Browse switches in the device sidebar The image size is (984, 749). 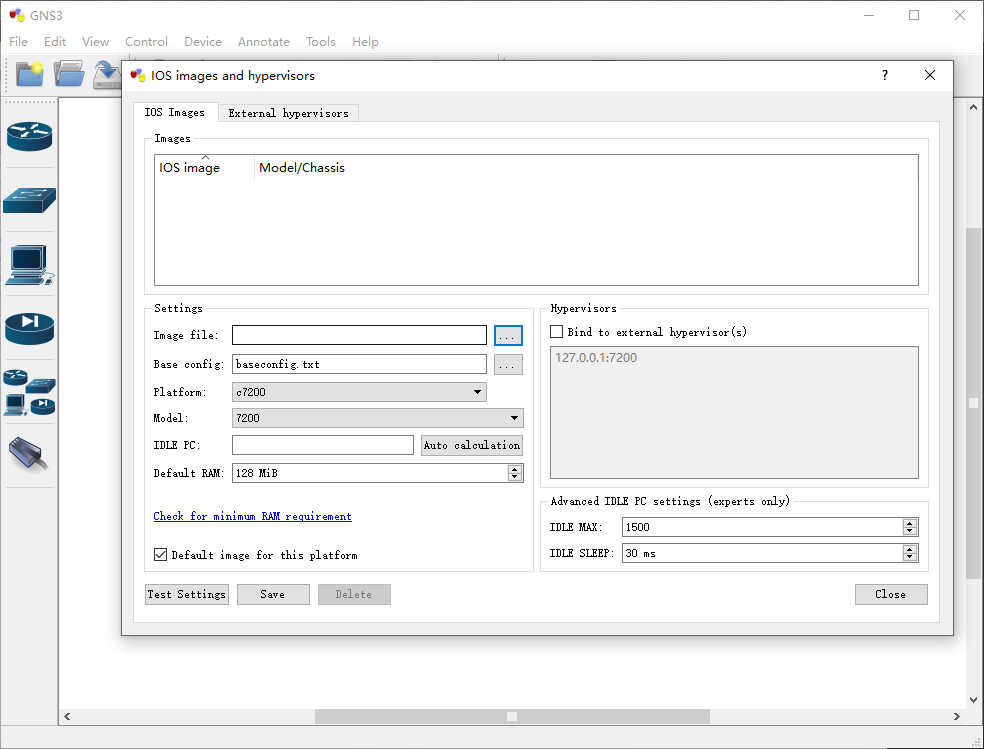click(29, 201)
